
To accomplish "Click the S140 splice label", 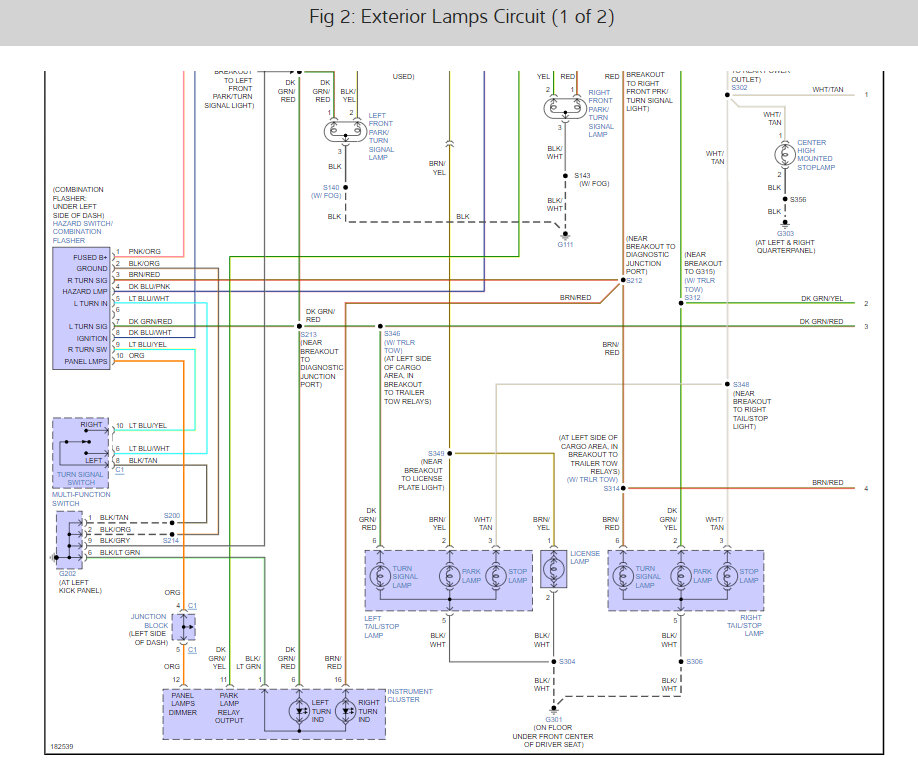I will tap(331, 187).
